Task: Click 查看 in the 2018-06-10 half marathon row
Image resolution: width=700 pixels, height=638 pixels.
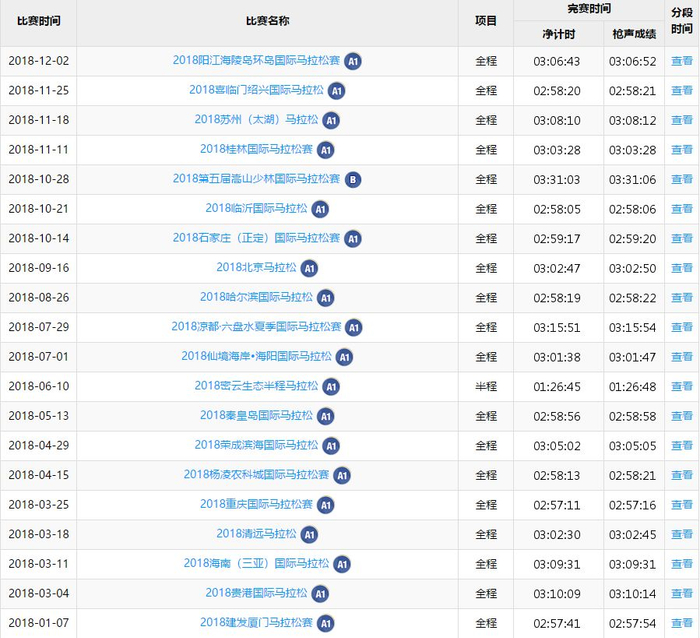Action: click(681, 386)
